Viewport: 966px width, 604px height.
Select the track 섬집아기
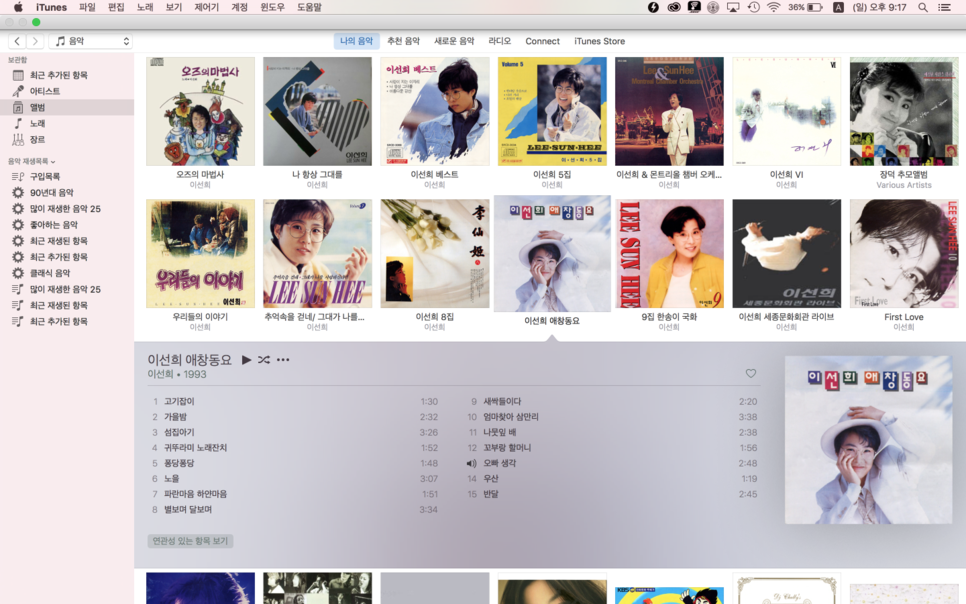[x=293, y=432]
